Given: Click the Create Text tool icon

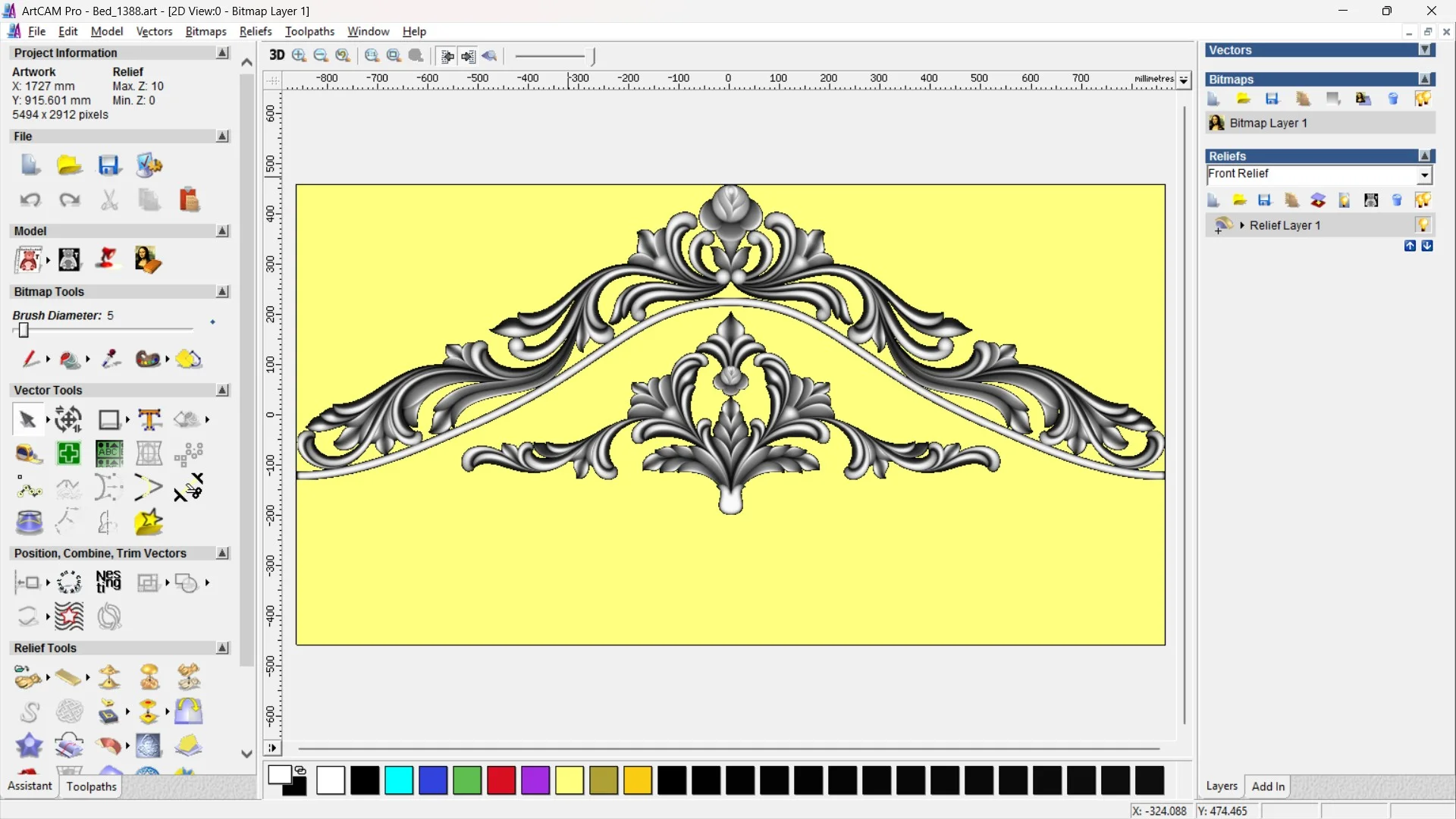Looking at the screenshot, I should (149, 419).
